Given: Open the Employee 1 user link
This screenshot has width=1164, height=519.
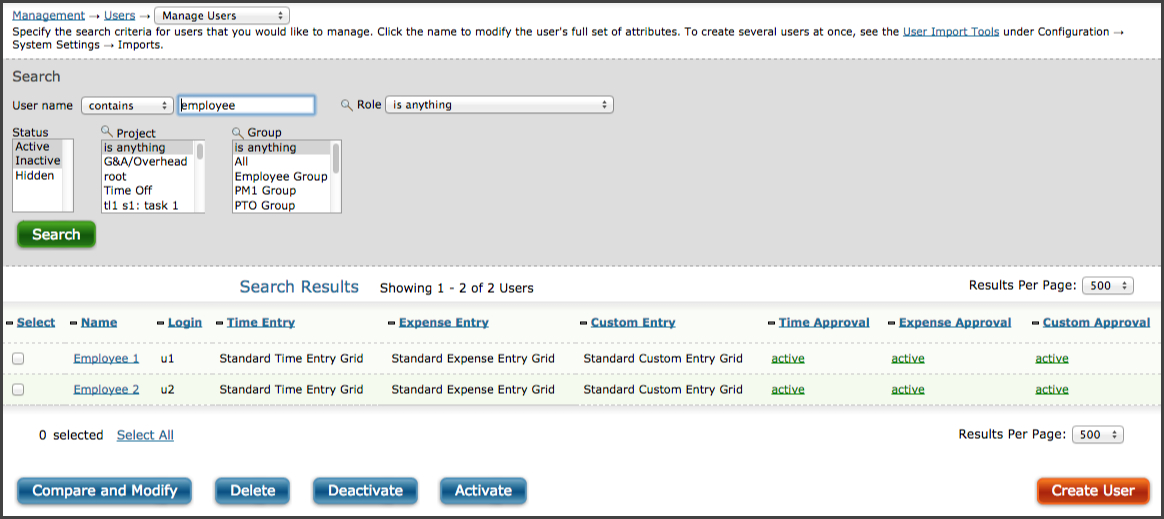Looking at the screenshot, I should tap(106, 359).
